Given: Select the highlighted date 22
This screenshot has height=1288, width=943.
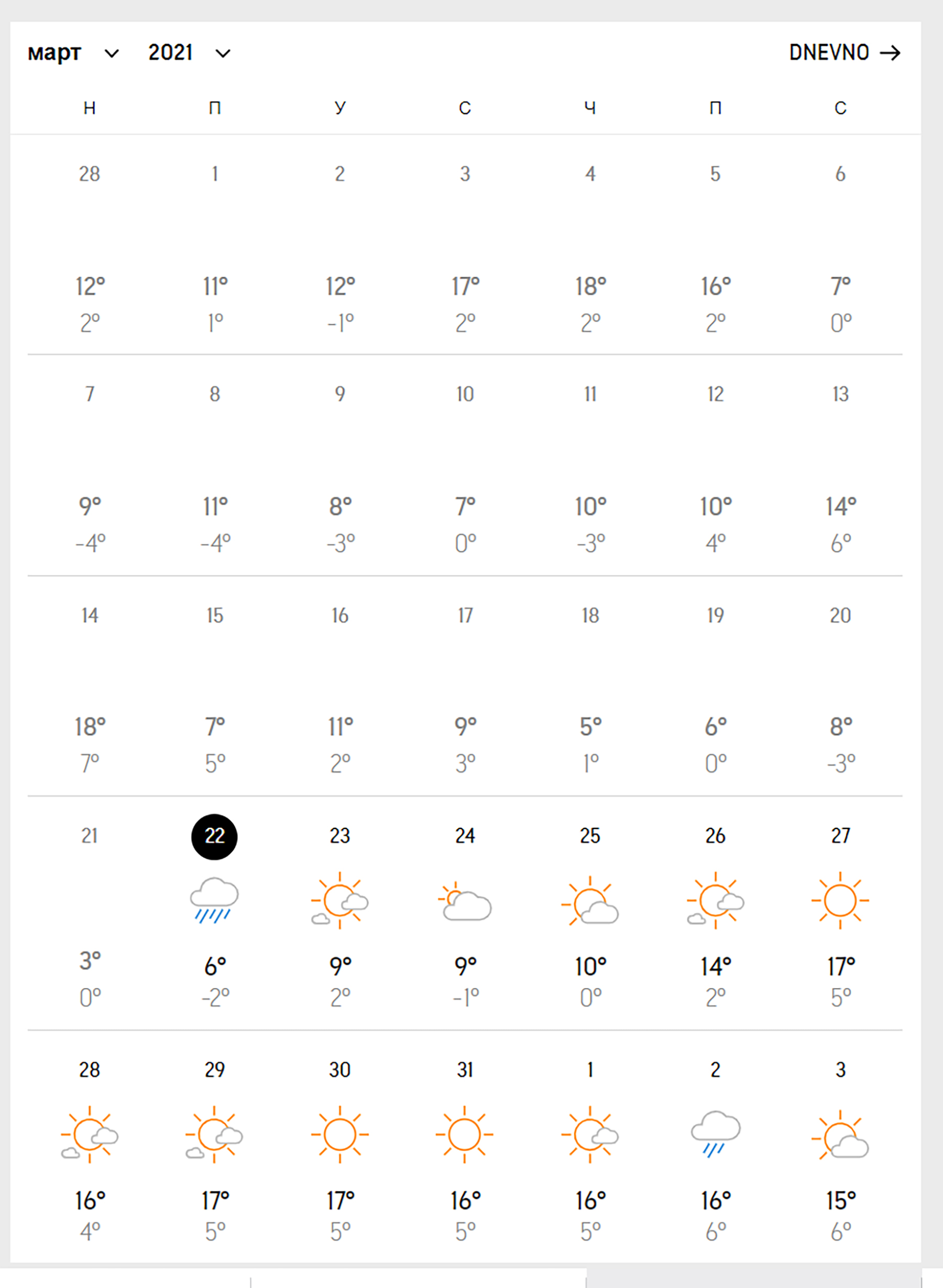Looking at the screenshot, I should (x=214, y=836).
